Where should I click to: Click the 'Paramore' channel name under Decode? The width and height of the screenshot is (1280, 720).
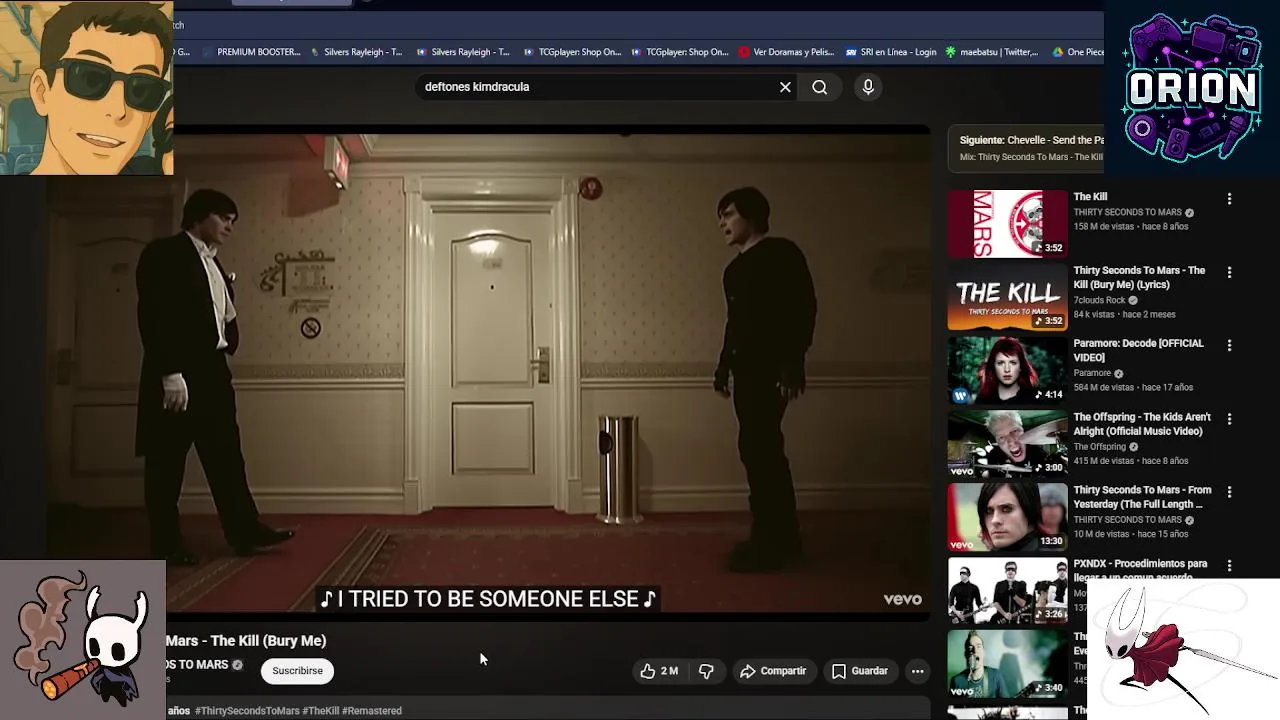click(x=1092, y=373)
